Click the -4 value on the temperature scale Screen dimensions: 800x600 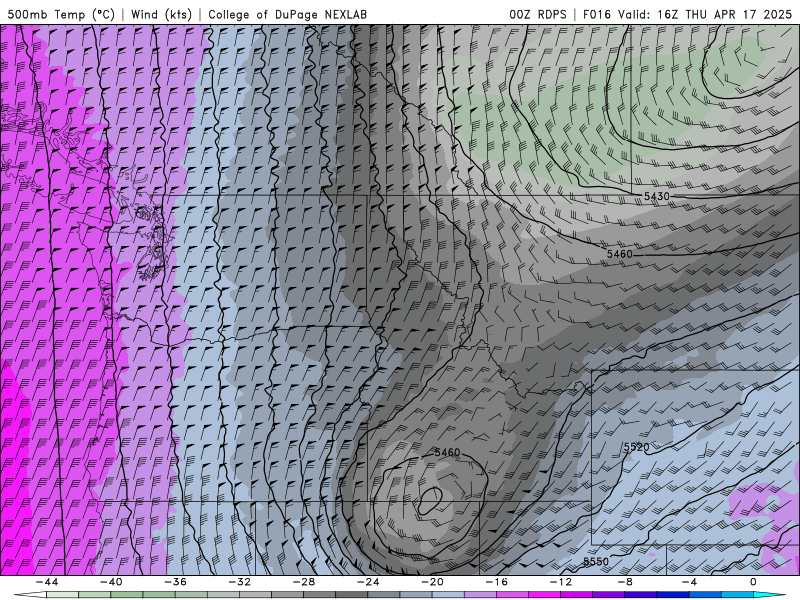coord(689,582)
